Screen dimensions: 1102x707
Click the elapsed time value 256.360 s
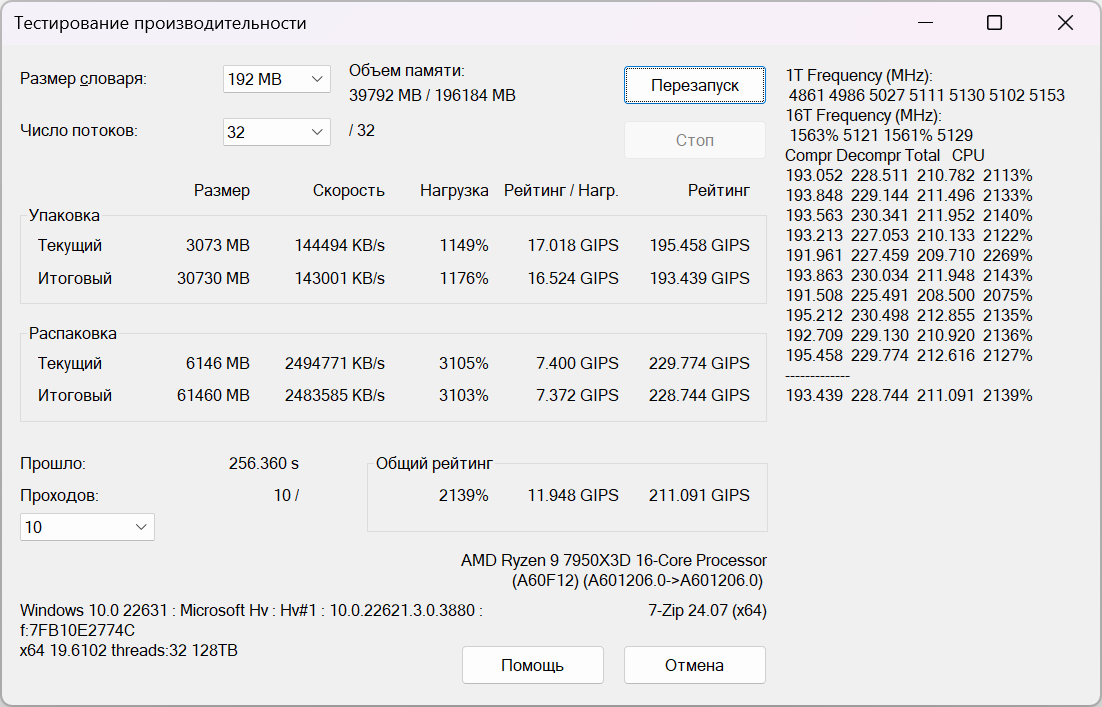pyautogui.click(x=264, y=463)
